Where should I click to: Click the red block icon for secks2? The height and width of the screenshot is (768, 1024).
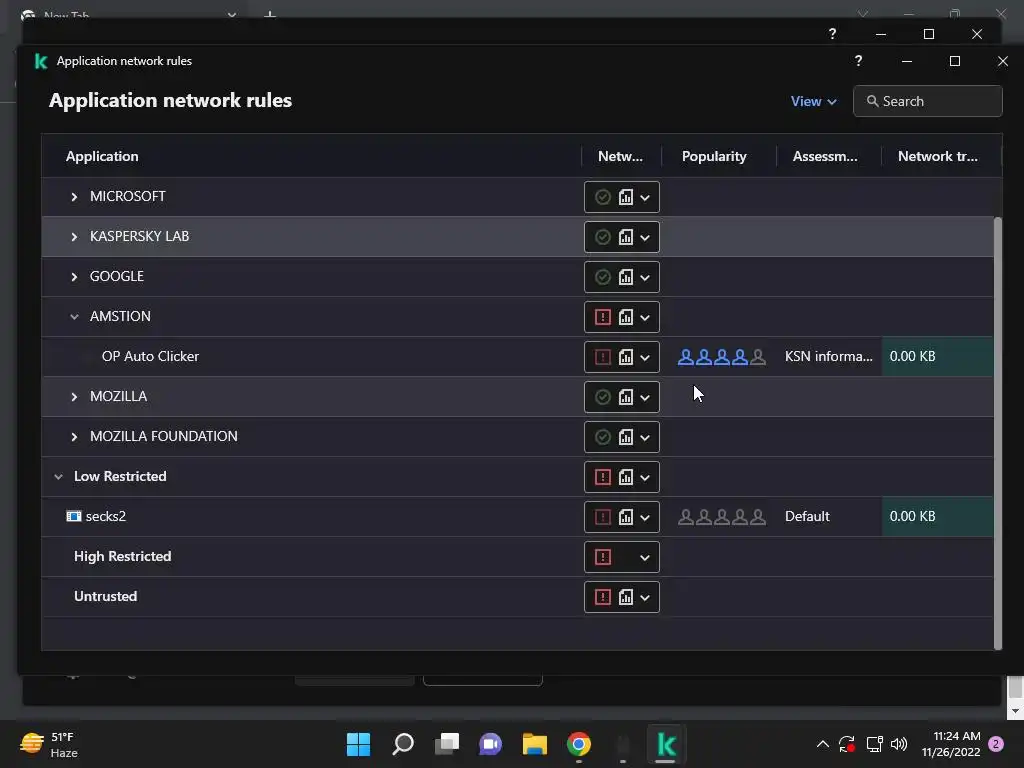pos(603,517)
